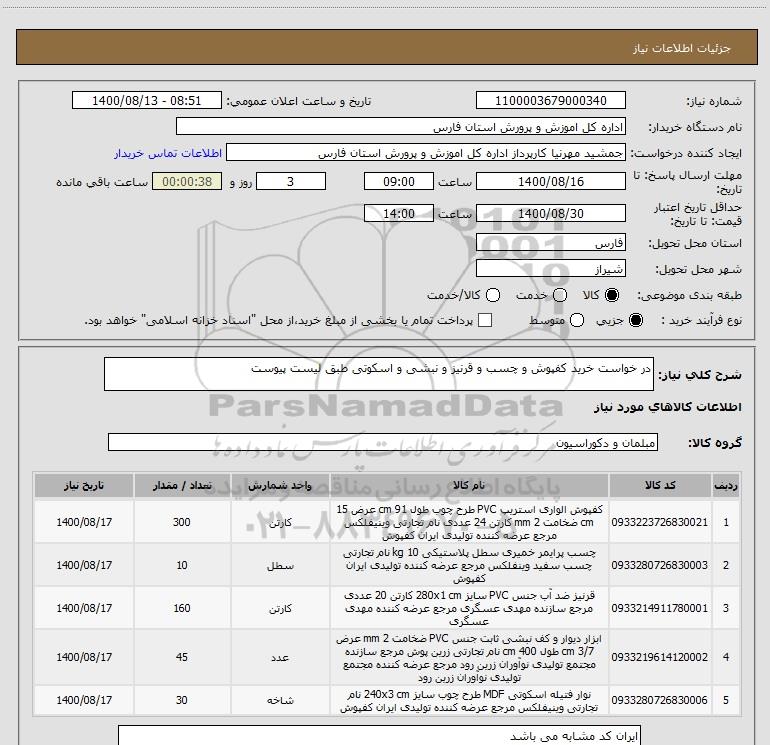
Task: Open the اطلاعات تماس خریدار link
Action: [x=168, y=153]
